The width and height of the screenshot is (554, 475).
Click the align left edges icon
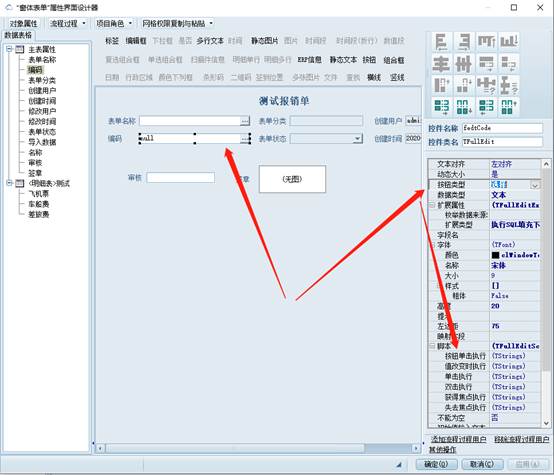(x=441, y=42)
